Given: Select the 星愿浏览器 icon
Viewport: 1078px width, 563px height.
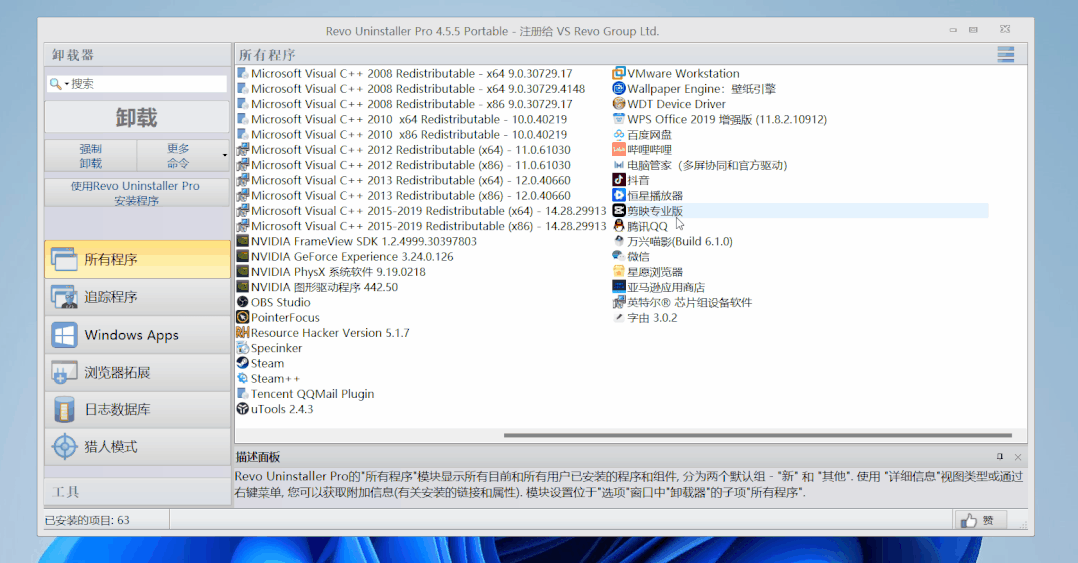Looking at the screenshot, I should point(619,272).
